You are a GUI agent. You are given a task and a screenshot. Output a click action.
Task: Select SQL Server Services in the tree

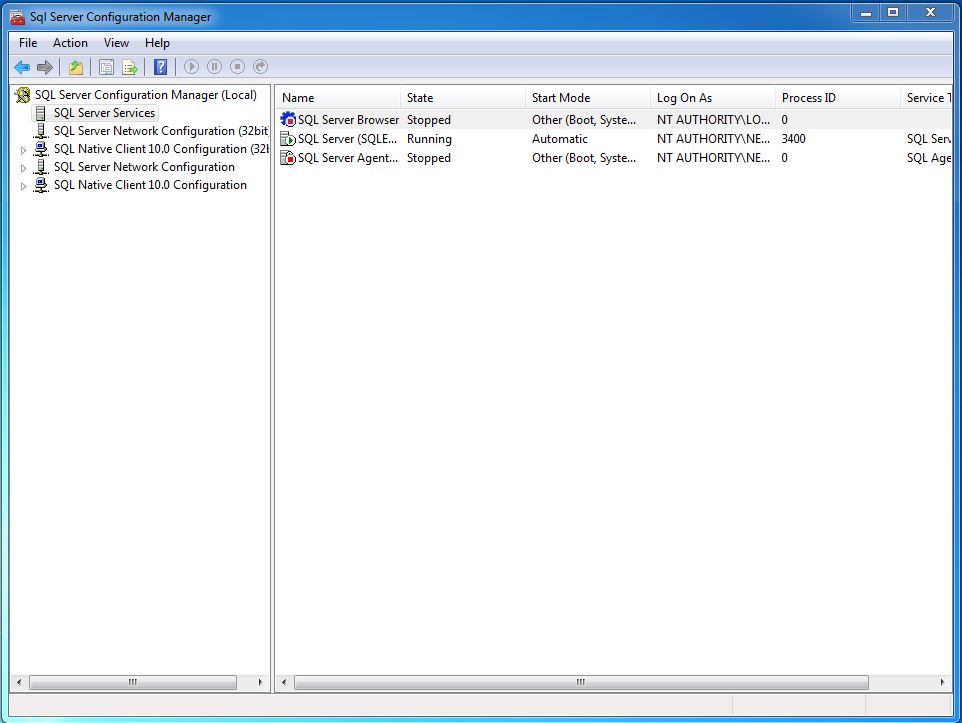(104, 113)
